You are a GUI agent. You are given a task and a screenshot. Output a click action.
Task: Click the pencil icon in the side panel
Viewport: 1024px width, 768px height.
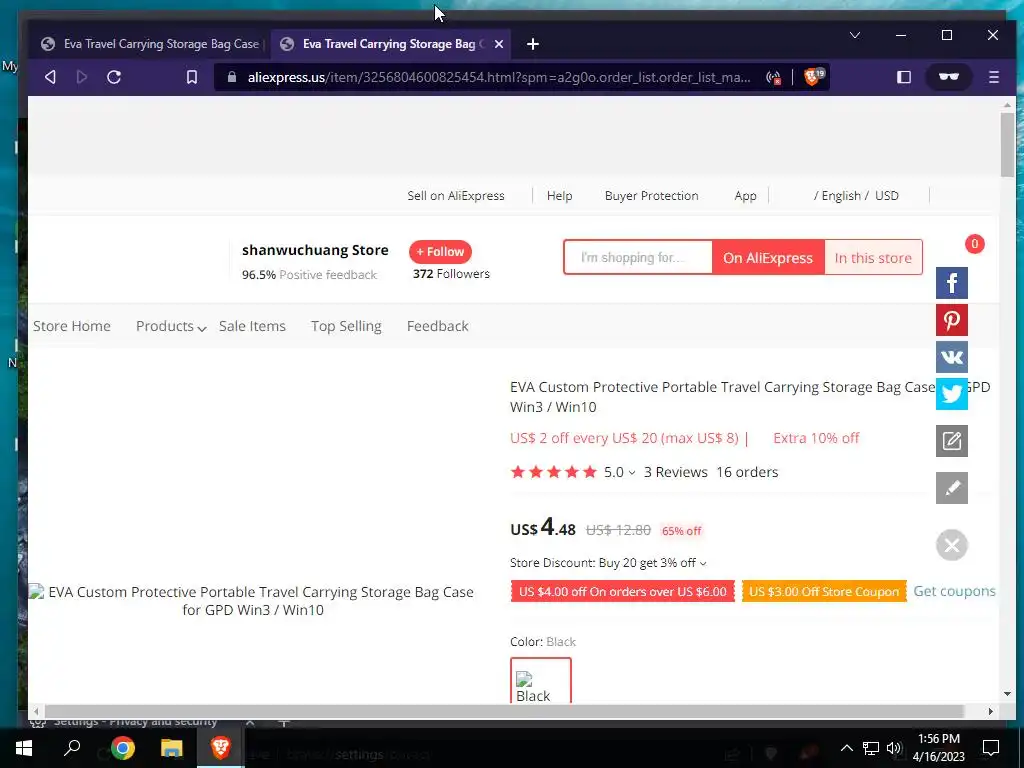click(952, 488)
